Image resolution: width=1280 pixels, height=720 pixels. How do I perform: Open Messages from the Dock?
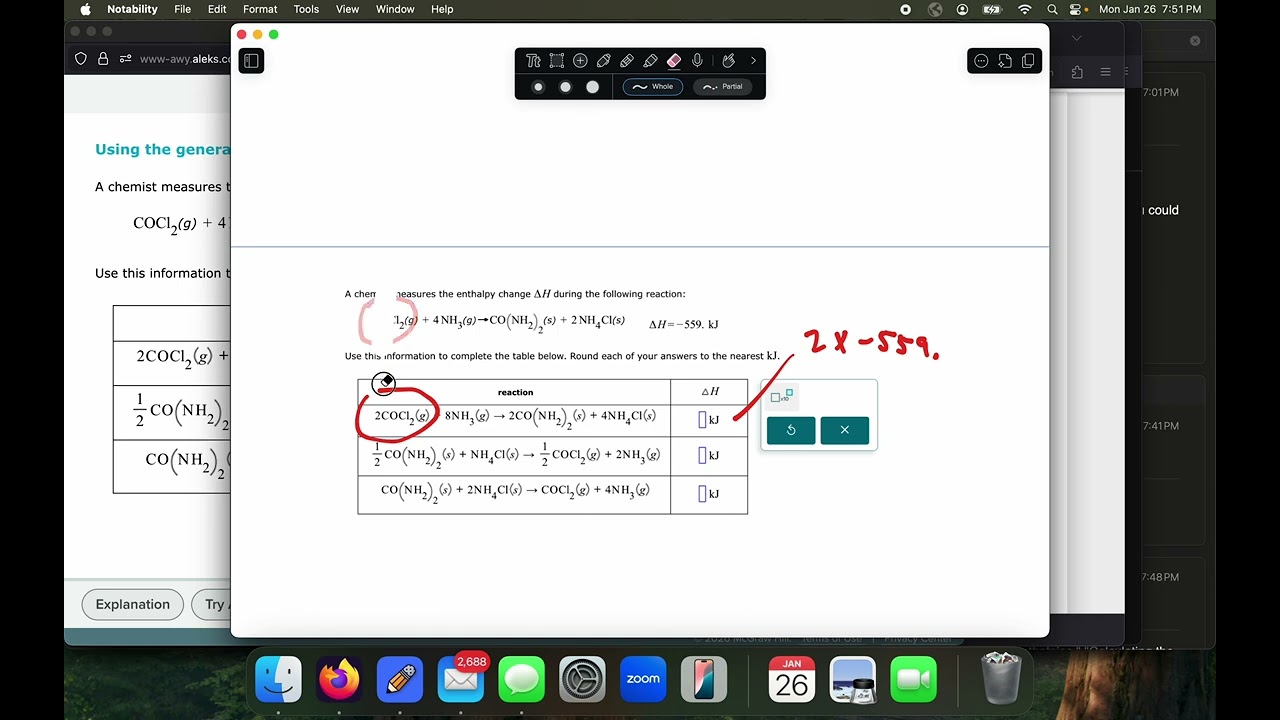tap(522, 680)
